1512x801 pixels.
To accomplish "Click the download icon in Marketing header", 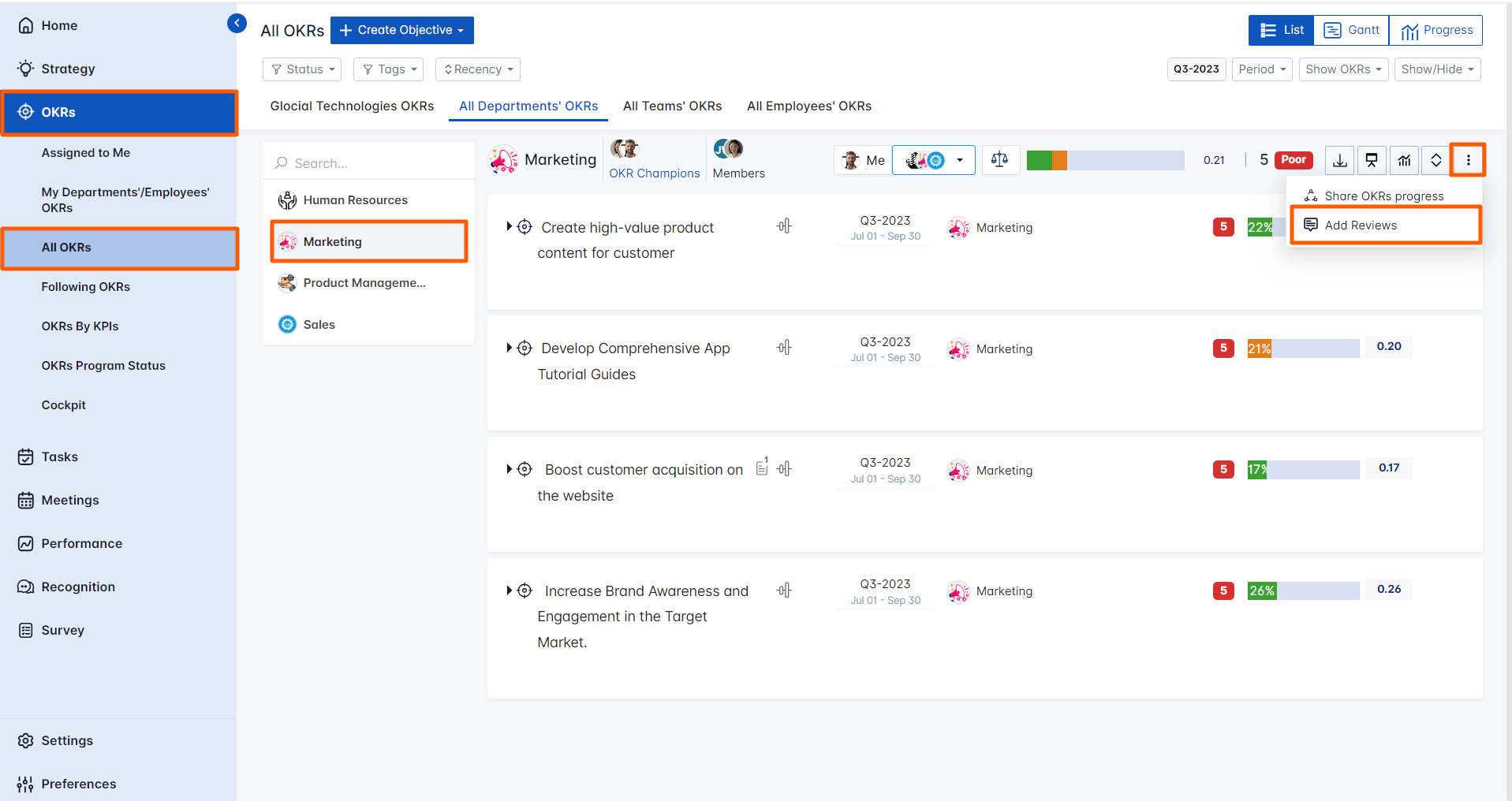I will tap(1339, 160).
